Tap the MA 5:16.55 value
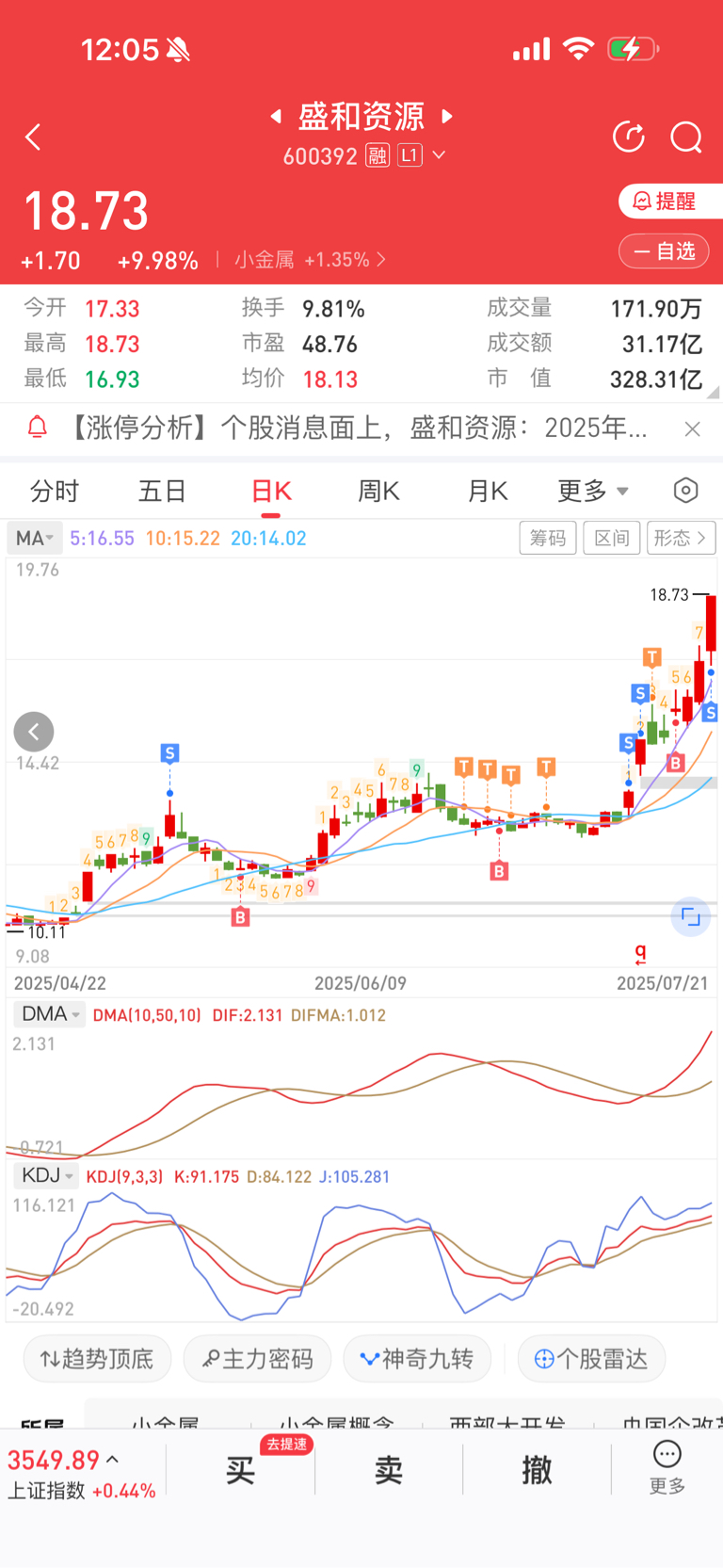723x1568 pixels. click(102, 539)
